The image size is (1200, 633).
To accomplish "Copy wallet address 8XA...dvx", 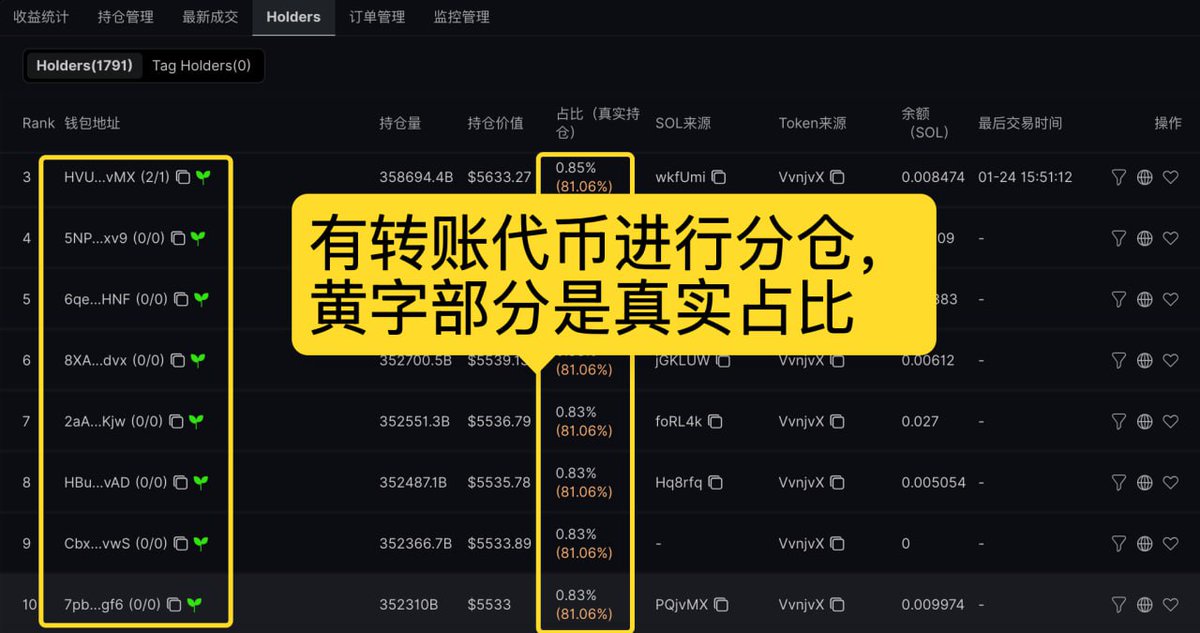I will 178,360.
